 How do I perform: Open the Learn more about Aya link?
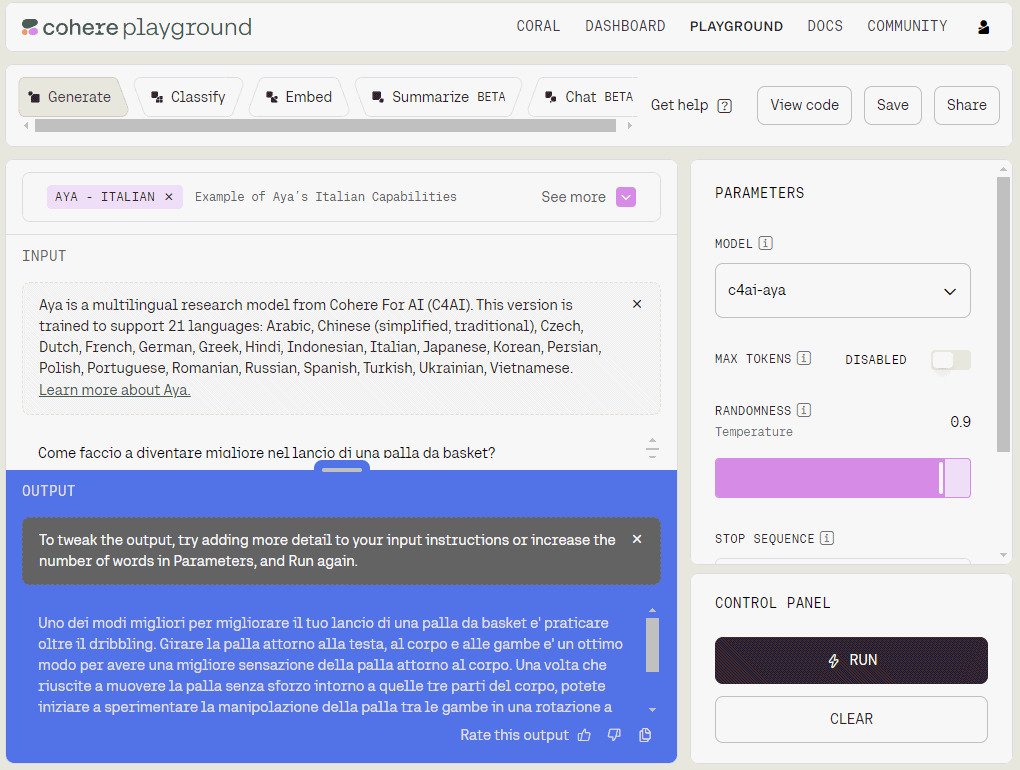point(114,390)
